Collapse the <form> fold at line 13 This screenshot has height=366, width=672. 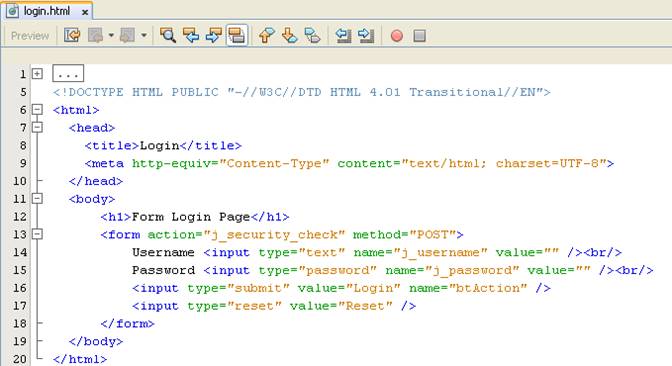coord(37,234)
